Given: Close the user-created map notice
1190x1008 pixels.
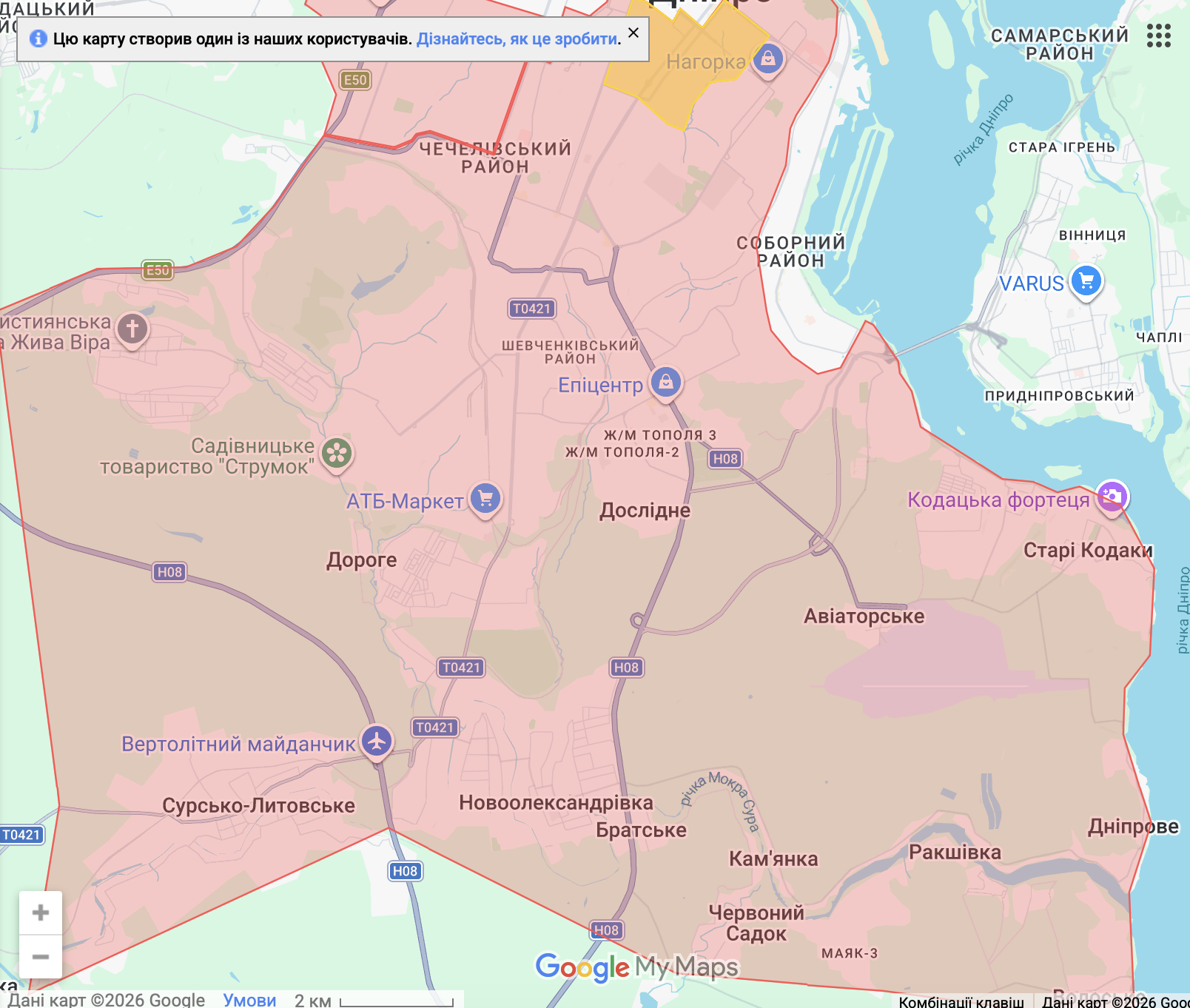Looking at the screenshot, I should click(x=633, y=33).
